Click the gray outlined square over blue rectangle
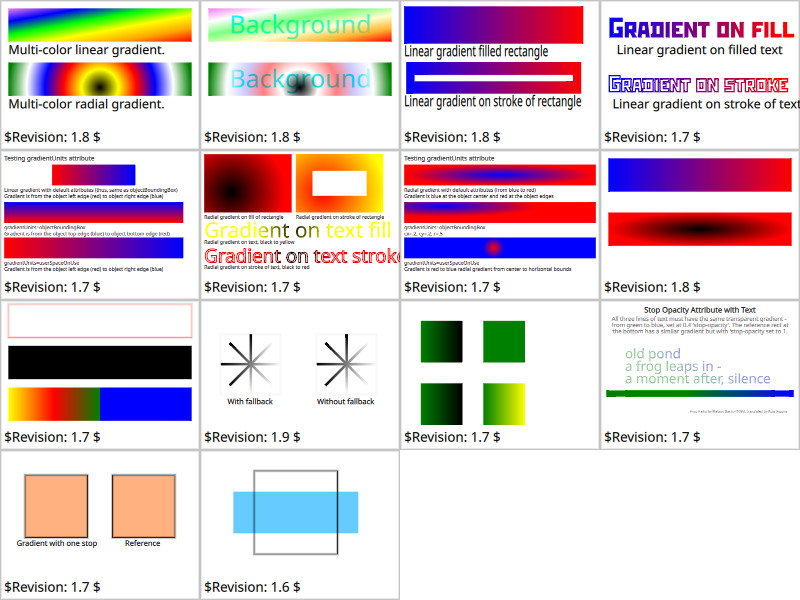This screenshot has width=800, height=600. click(x=295, y=512)
